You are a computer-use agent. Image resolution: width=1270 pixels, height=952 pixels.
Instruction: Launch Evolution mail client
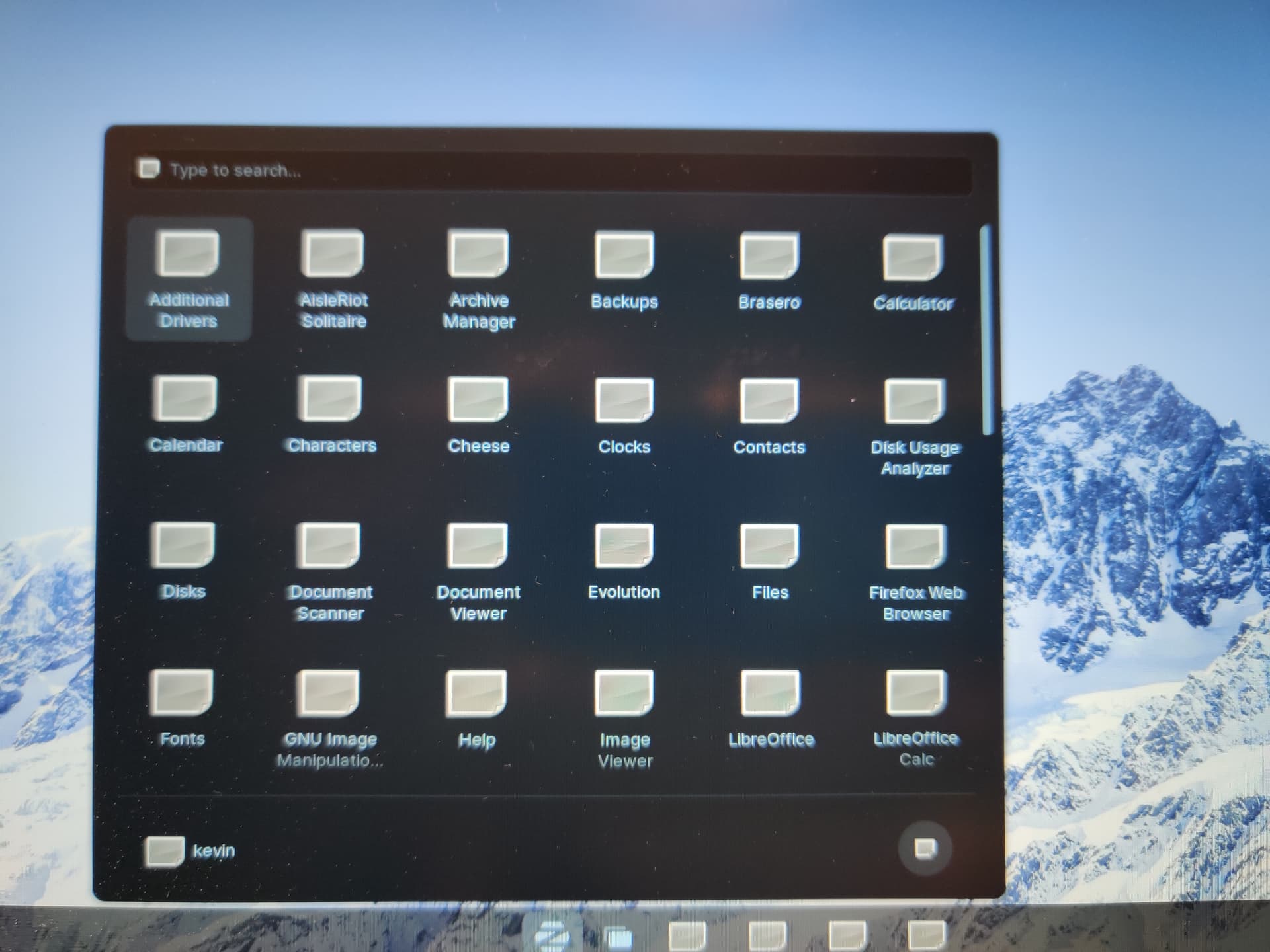tap(624, 562)
